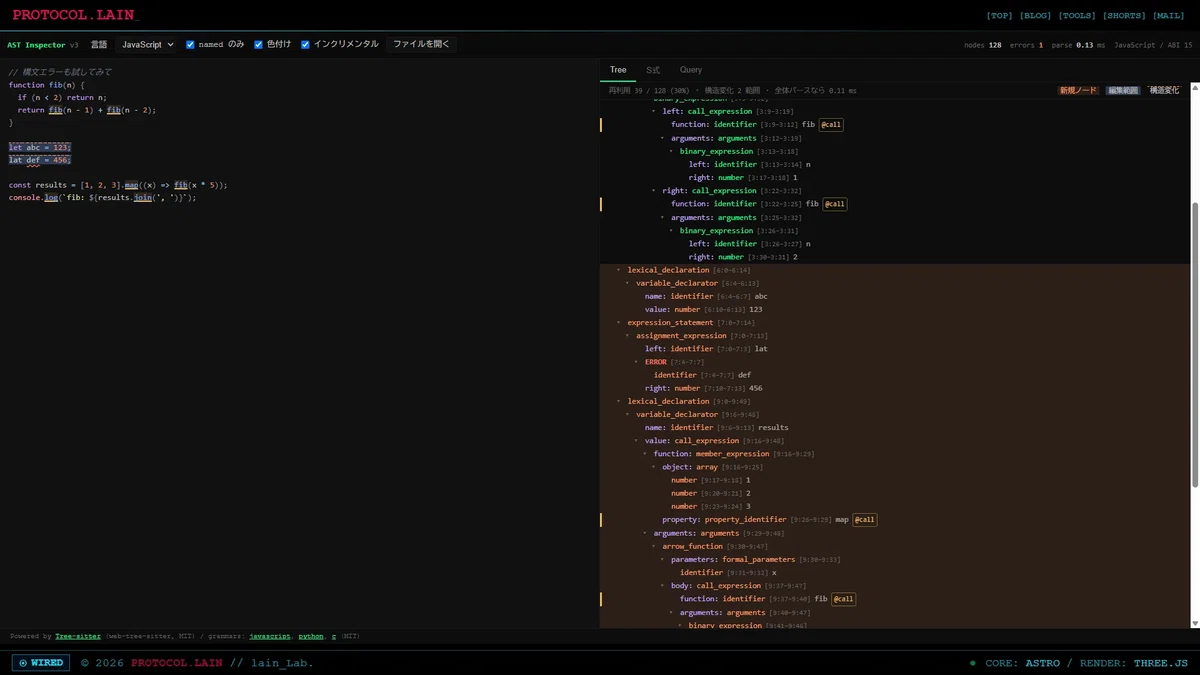This screenshot has height=675, width=1200.
Task: Click the nodes 128 counter
Action: click(x=982, y=45)
